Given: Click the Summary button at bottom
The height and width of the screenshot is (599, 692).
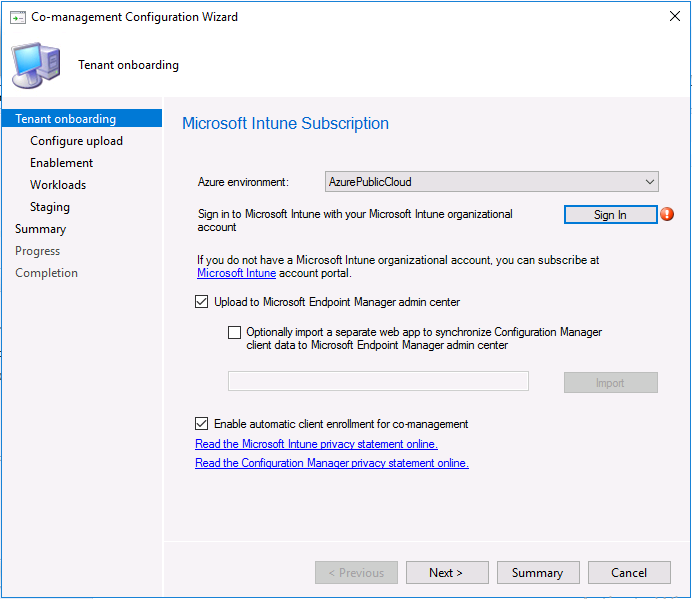Looking at the screenshot, I should (x=538, y=573).
